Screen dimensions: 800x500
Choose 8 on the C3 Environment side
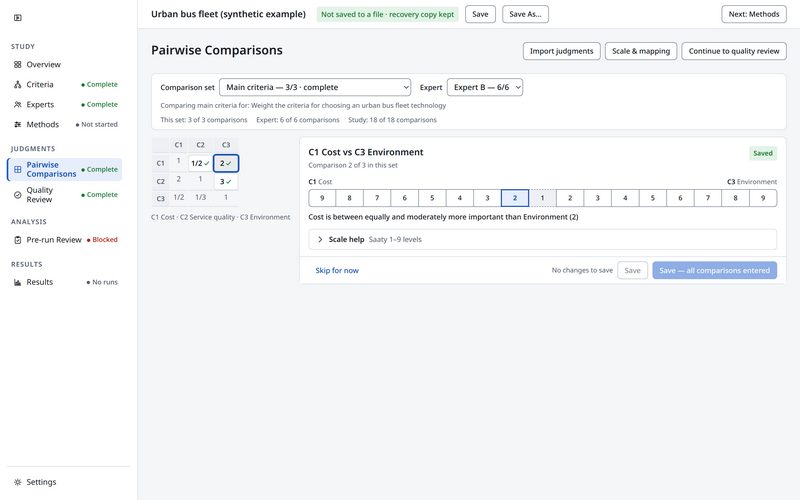pyautogui.click(x=735, y=198)
